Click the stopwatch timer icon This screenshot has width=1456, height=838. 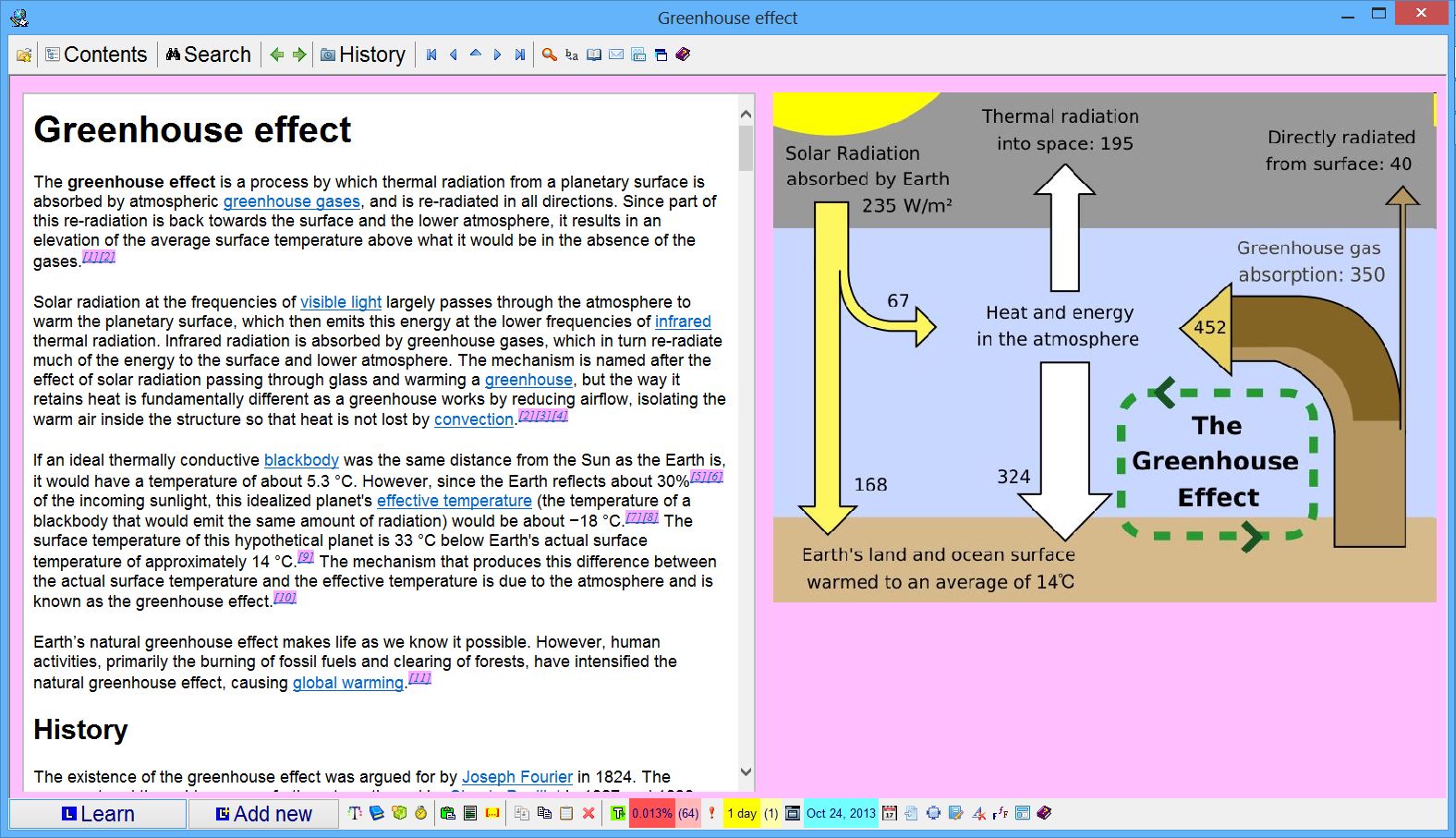[x=421, y=813]
